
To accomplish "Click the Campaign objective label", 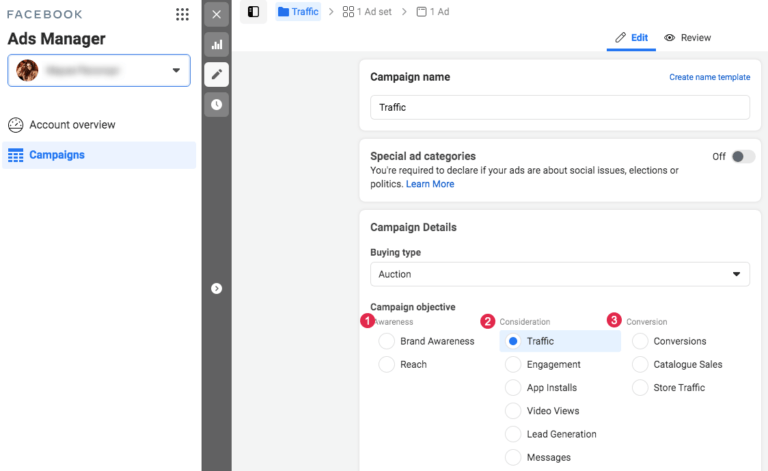I will [413, 307].
